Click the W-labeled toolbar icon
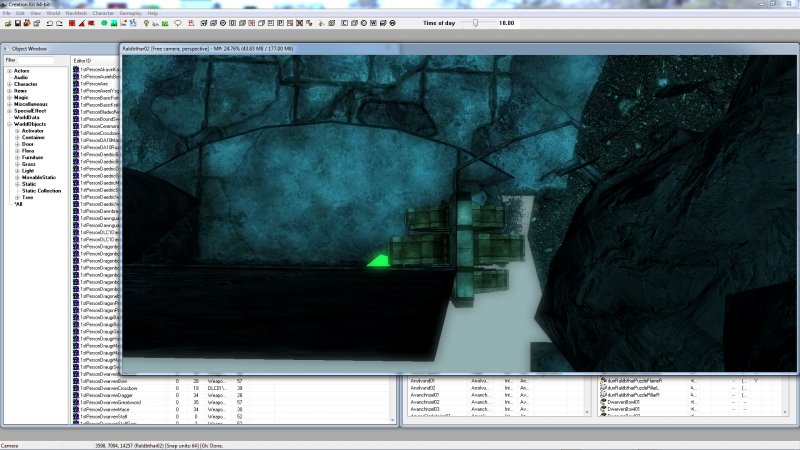Screen dimensions: 800x450 click(373, 23)
